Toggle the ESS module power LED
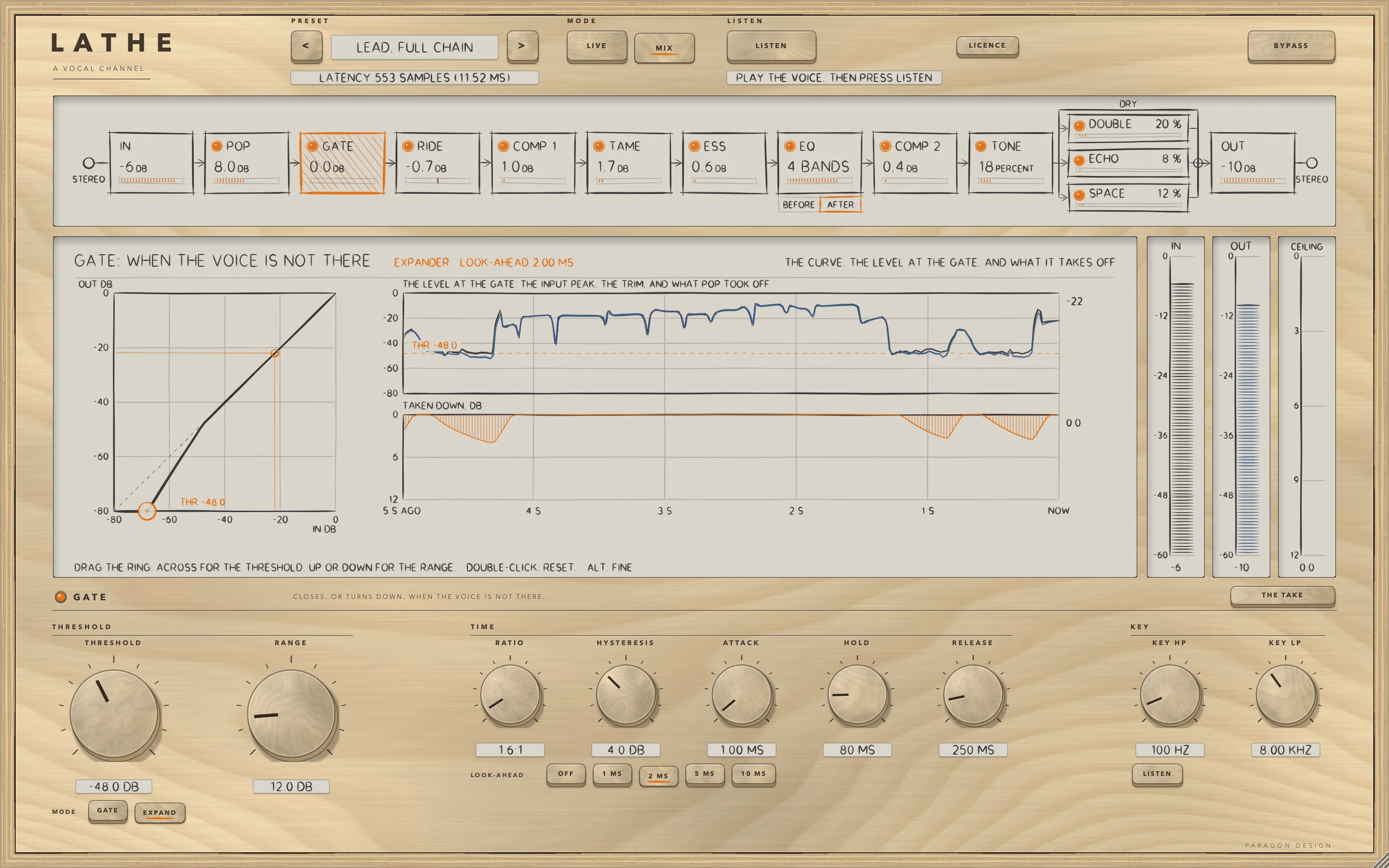This screenshot has height=868, width=1389. tap(694, 147)
